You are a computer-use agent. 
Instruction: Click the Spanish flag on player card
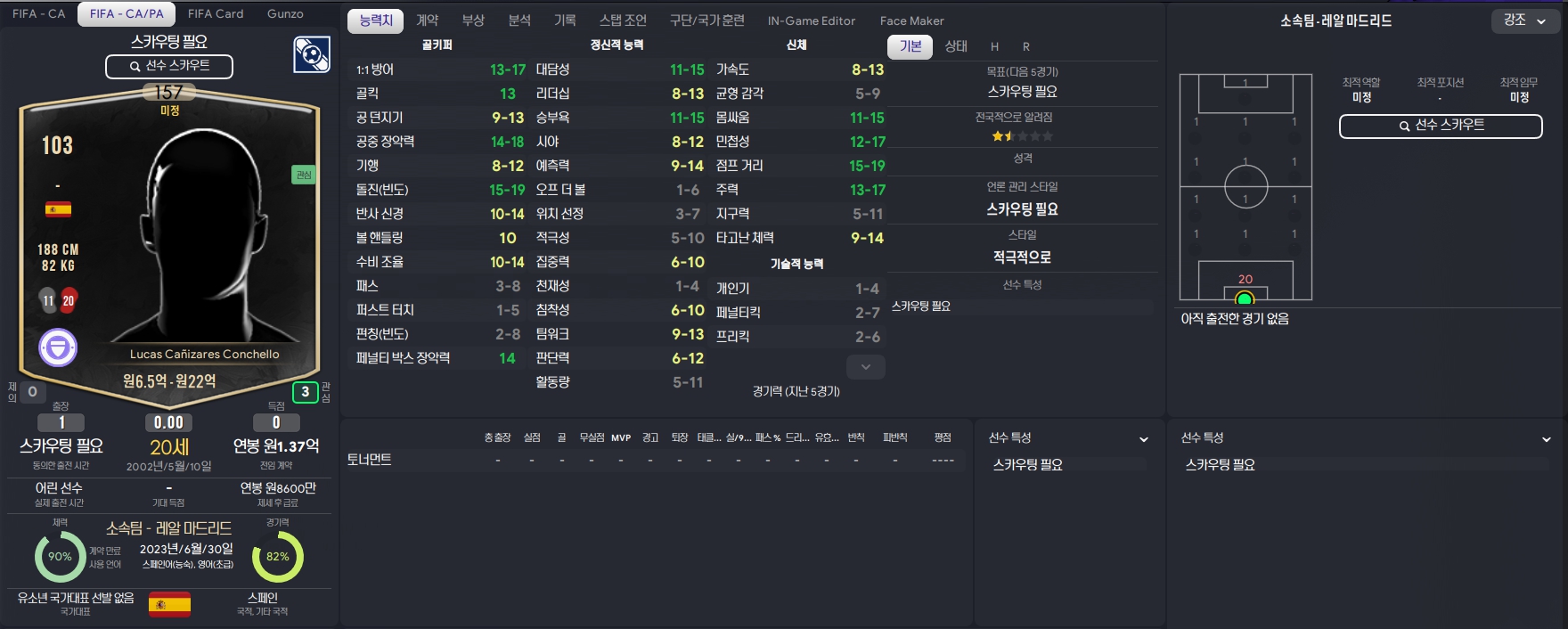pyautogui.click(x=58, y=209)
